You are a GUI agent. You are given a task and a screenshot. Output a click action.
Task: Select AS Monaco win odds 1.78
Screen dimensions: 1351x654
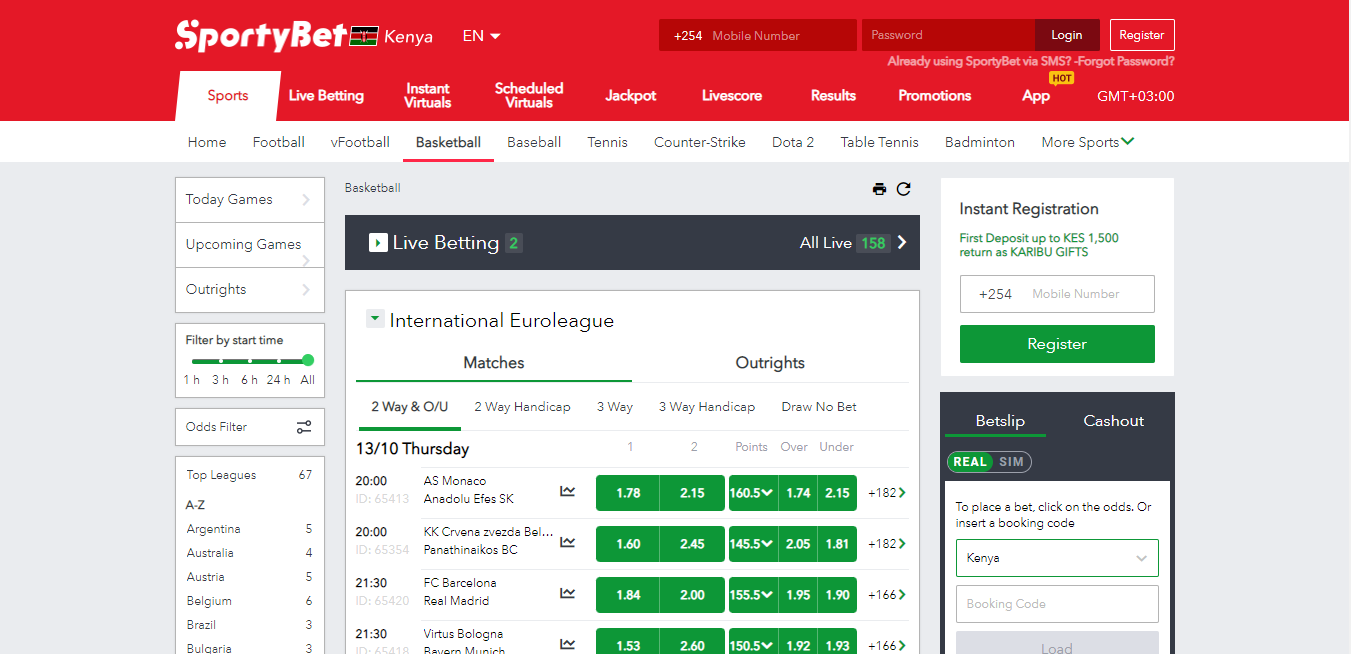(x=628, y=493)
